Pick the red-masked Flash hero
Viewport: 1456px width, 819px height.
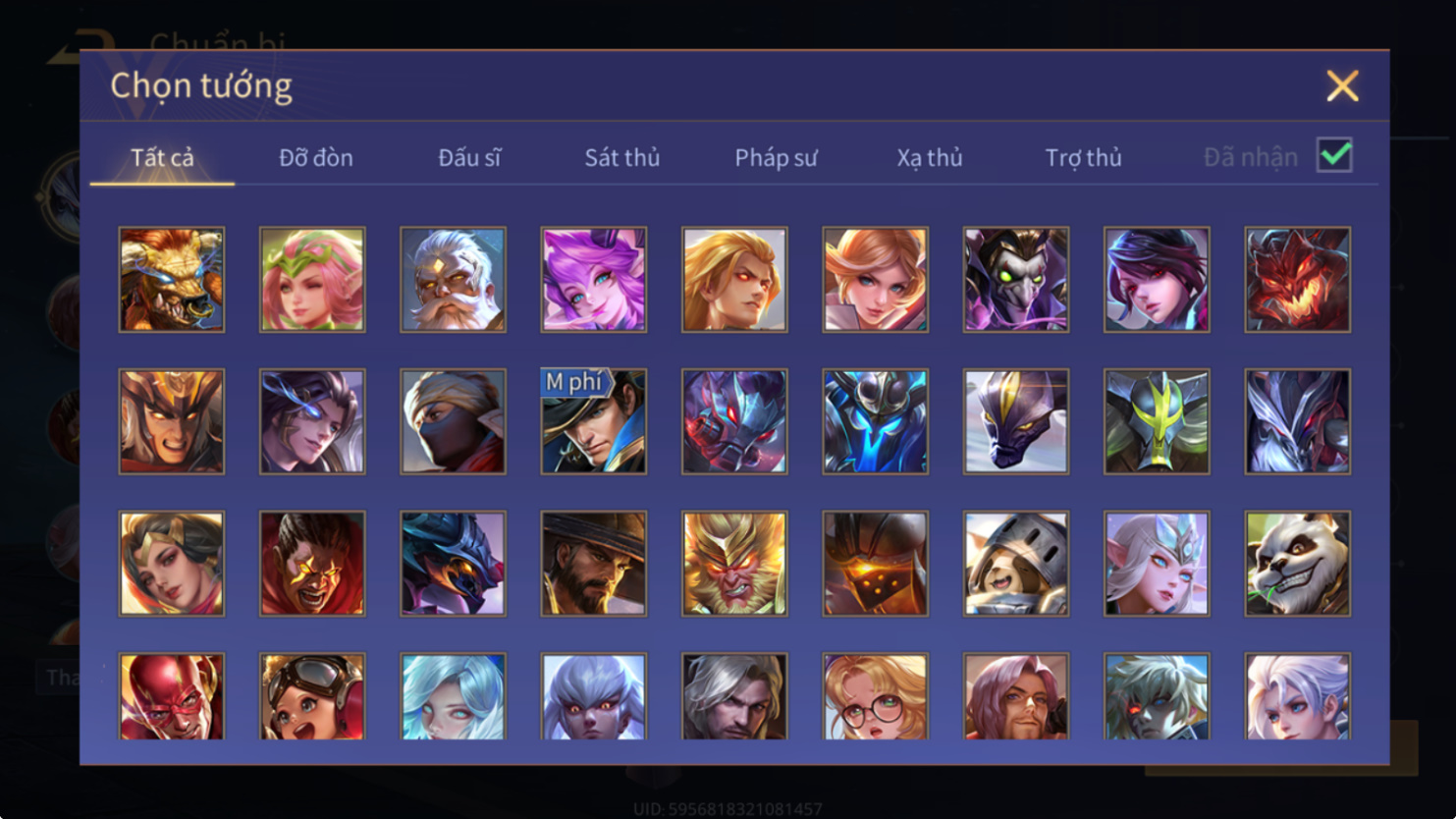pos(172,696)
